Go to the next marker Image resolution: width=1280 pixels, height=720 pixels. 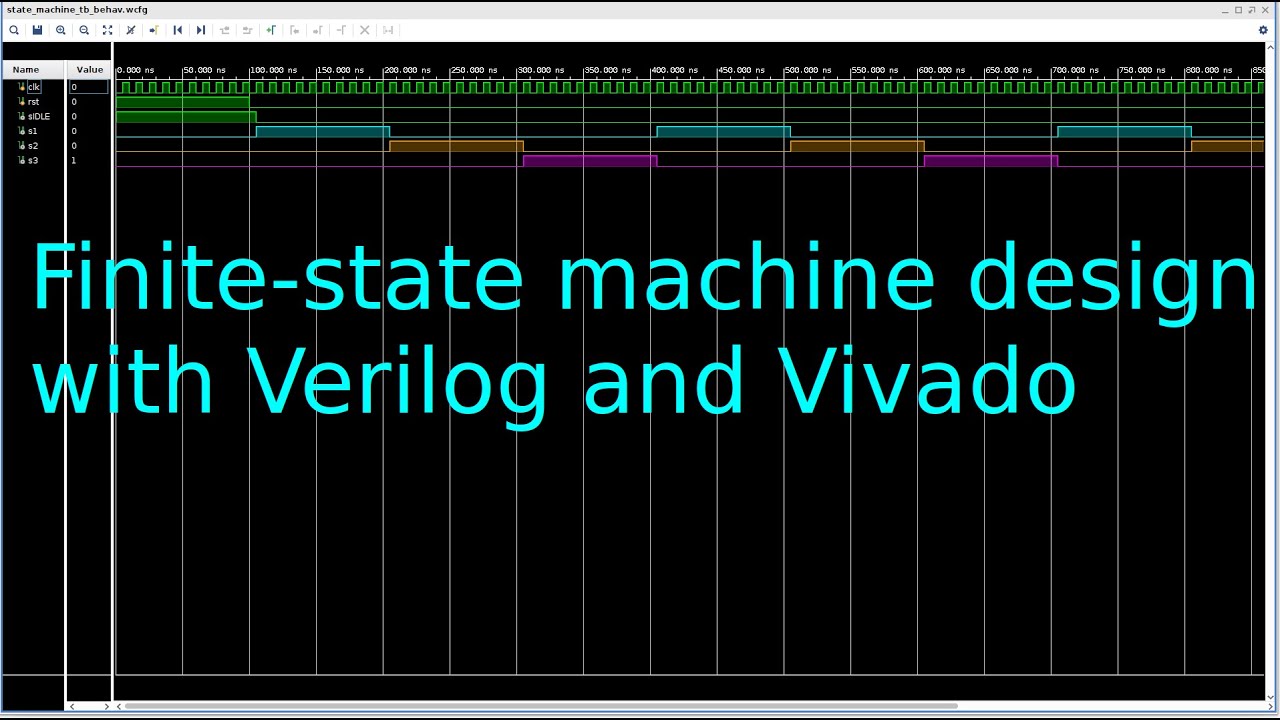coord(317,30)
